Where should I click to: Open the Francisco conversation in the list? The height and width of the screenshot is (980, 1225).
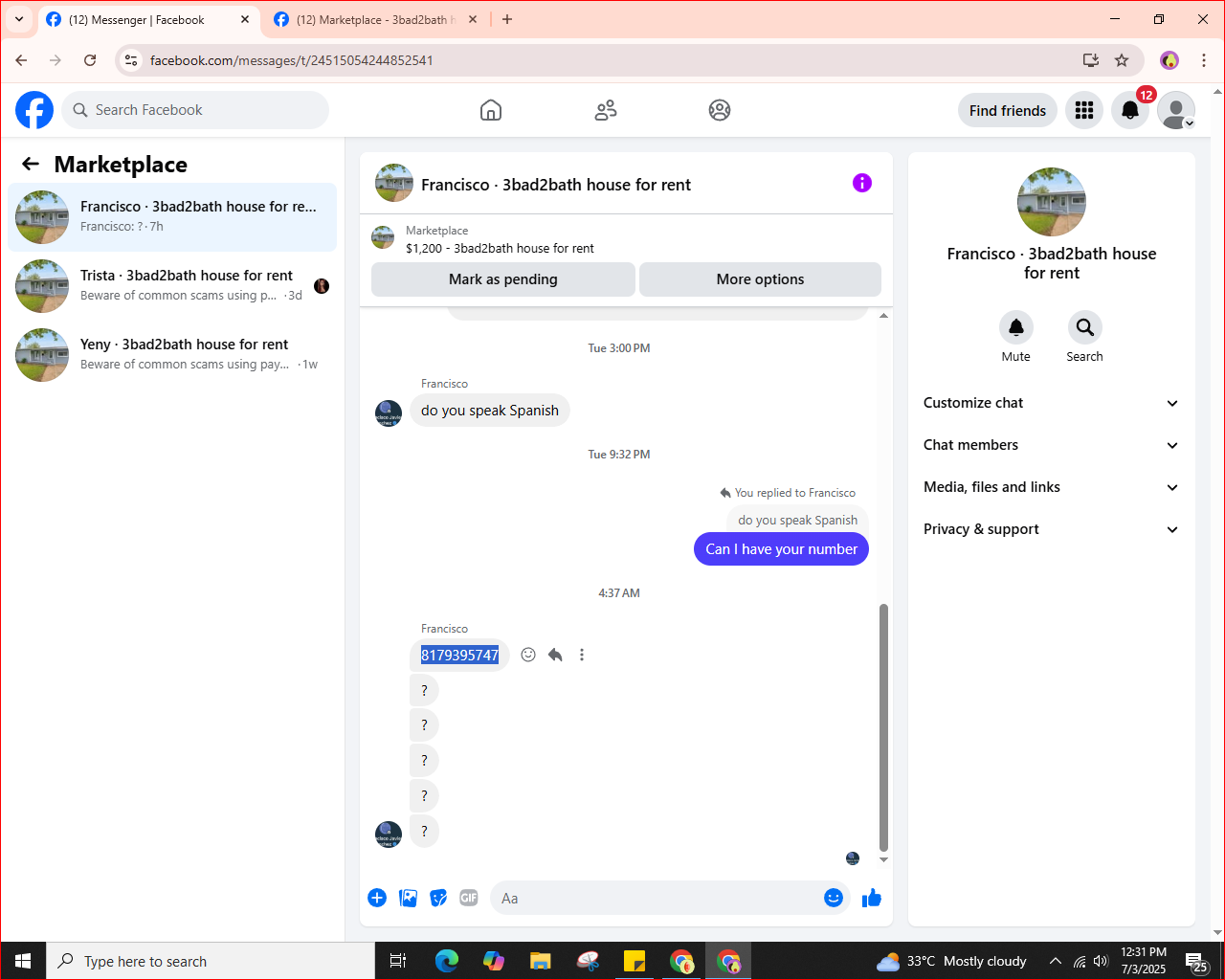(x=172, y=217)
